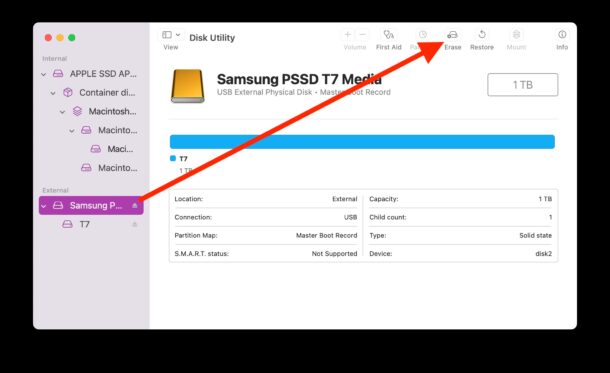Eject the Samsung PSSD disk
610x373 pixels.
tap(135, 205)
